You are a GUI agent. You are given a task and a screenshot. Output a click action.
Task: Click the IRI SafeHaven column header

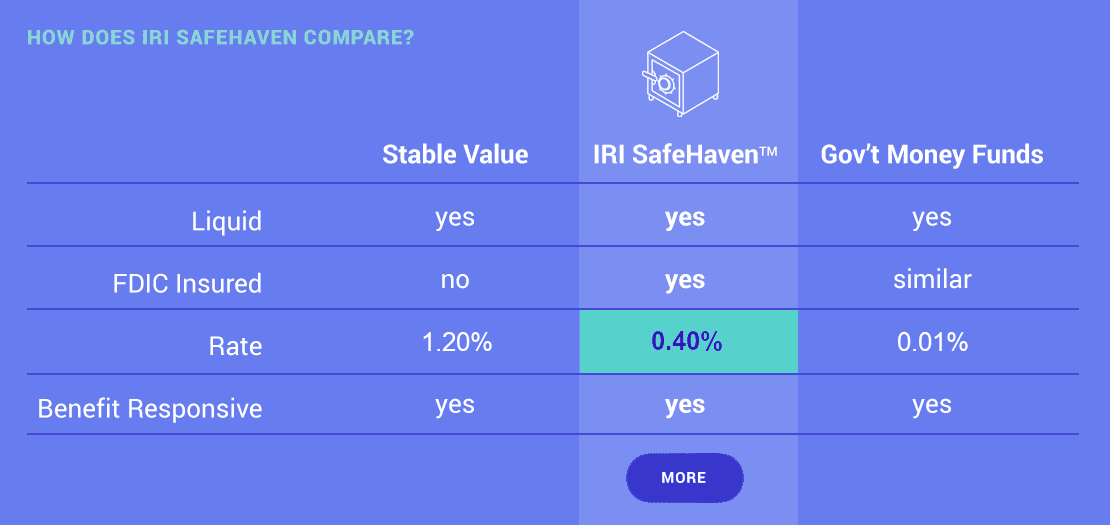pyautogui.click(x=685, y=155)
